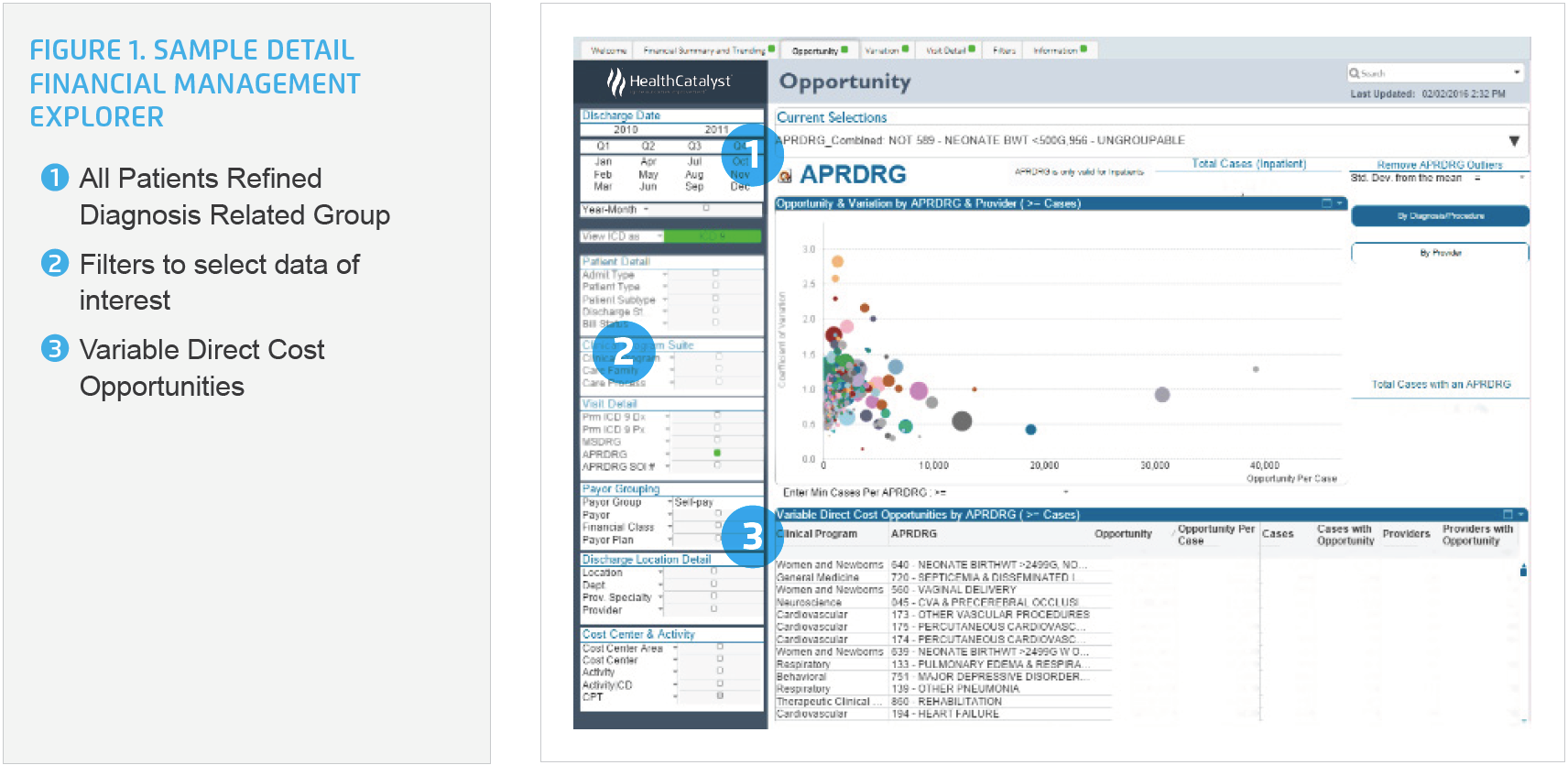The height and width of the screenshot is (765, 1568).
Task: Go to the Filters tab
Action: coord(1004,50)
